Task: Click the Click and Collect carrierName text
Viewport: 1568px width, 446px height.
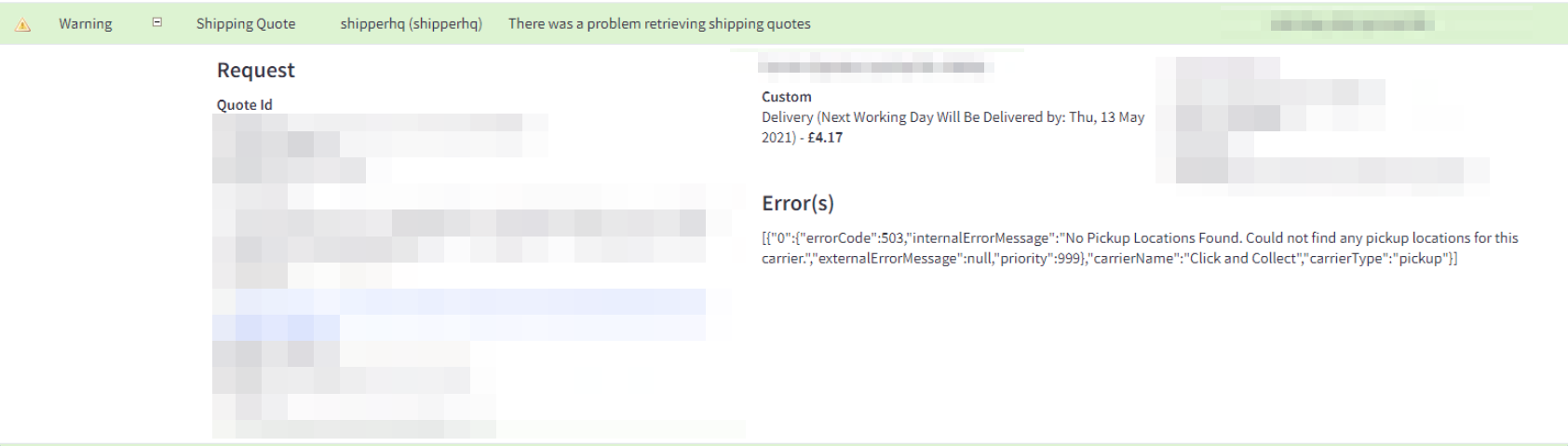Action: click(x=1242, y=259)
